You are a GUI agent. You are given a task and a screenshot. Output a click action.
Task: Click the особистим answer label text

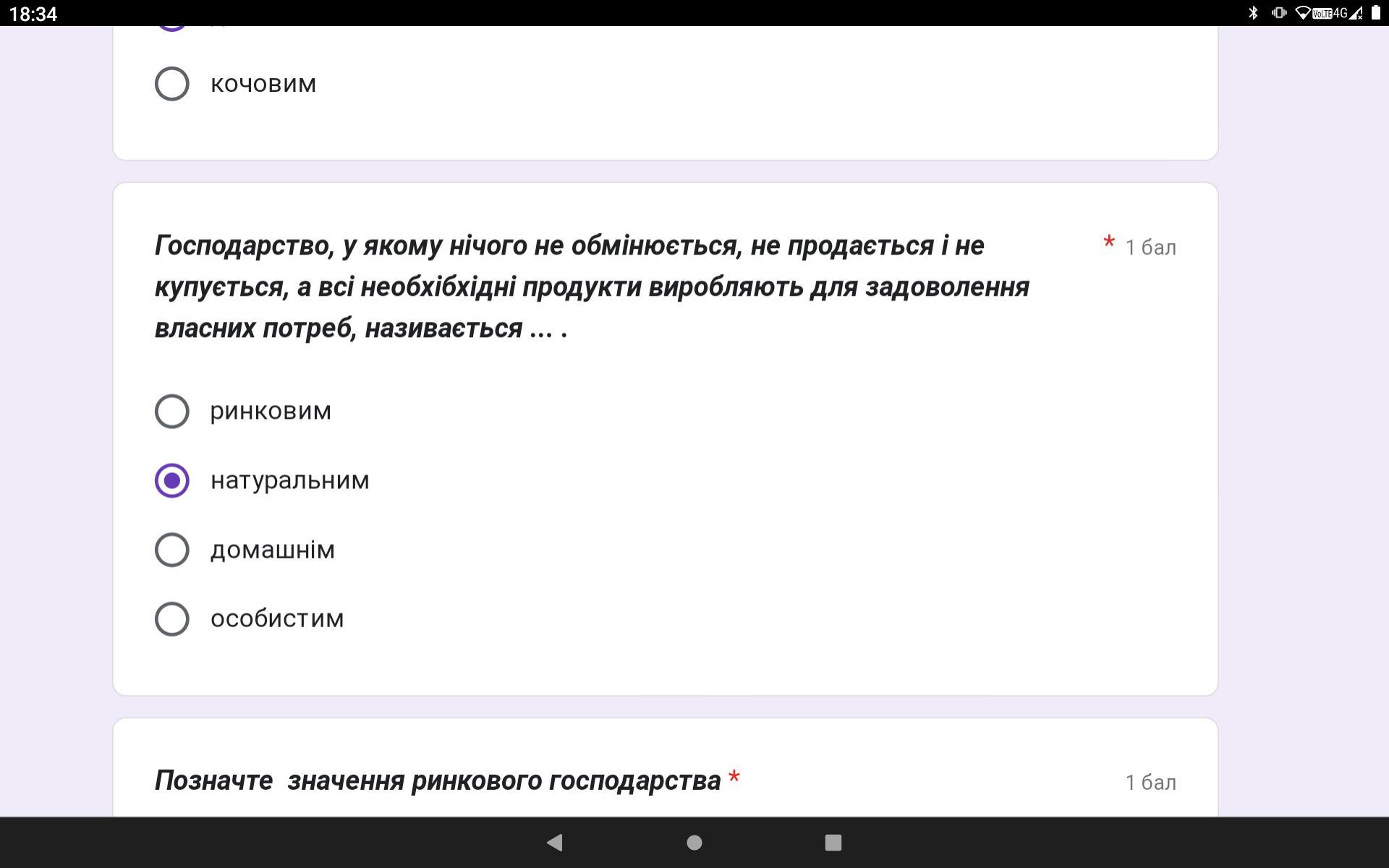point(277,619)
